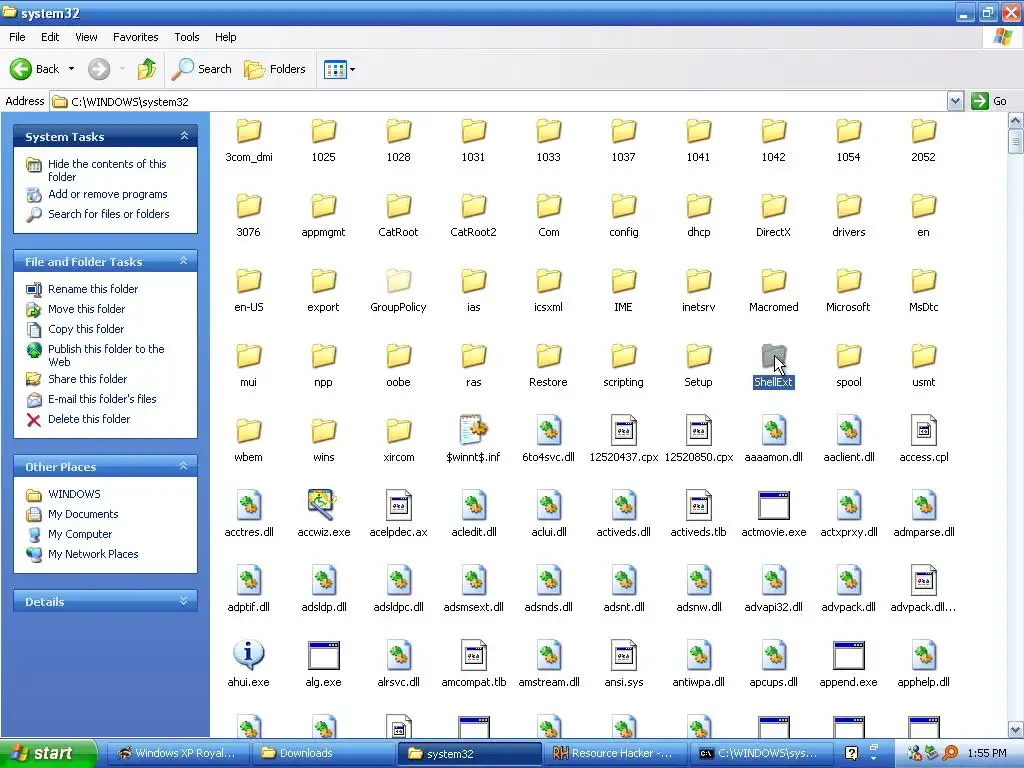
Task: Open the File menu
Action: click(x=17, y=37)
